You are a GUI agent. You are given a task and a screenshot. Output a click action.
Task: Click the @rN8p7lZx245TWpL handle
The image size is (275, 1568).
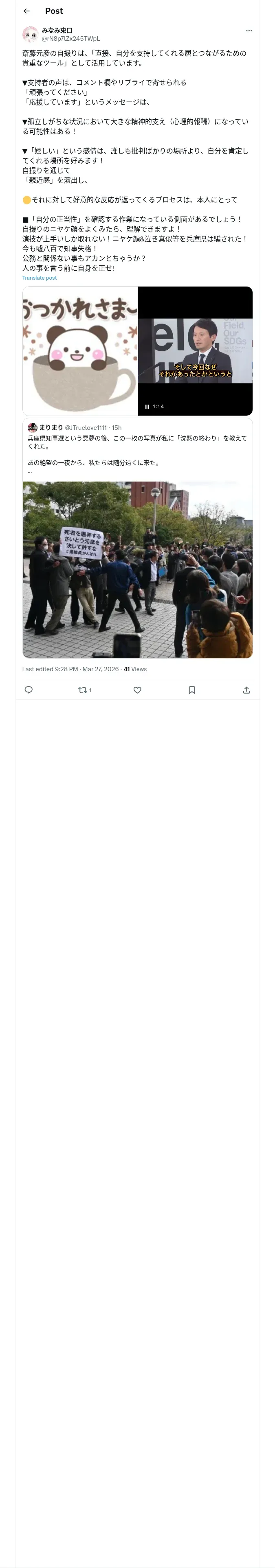(70, 38)
